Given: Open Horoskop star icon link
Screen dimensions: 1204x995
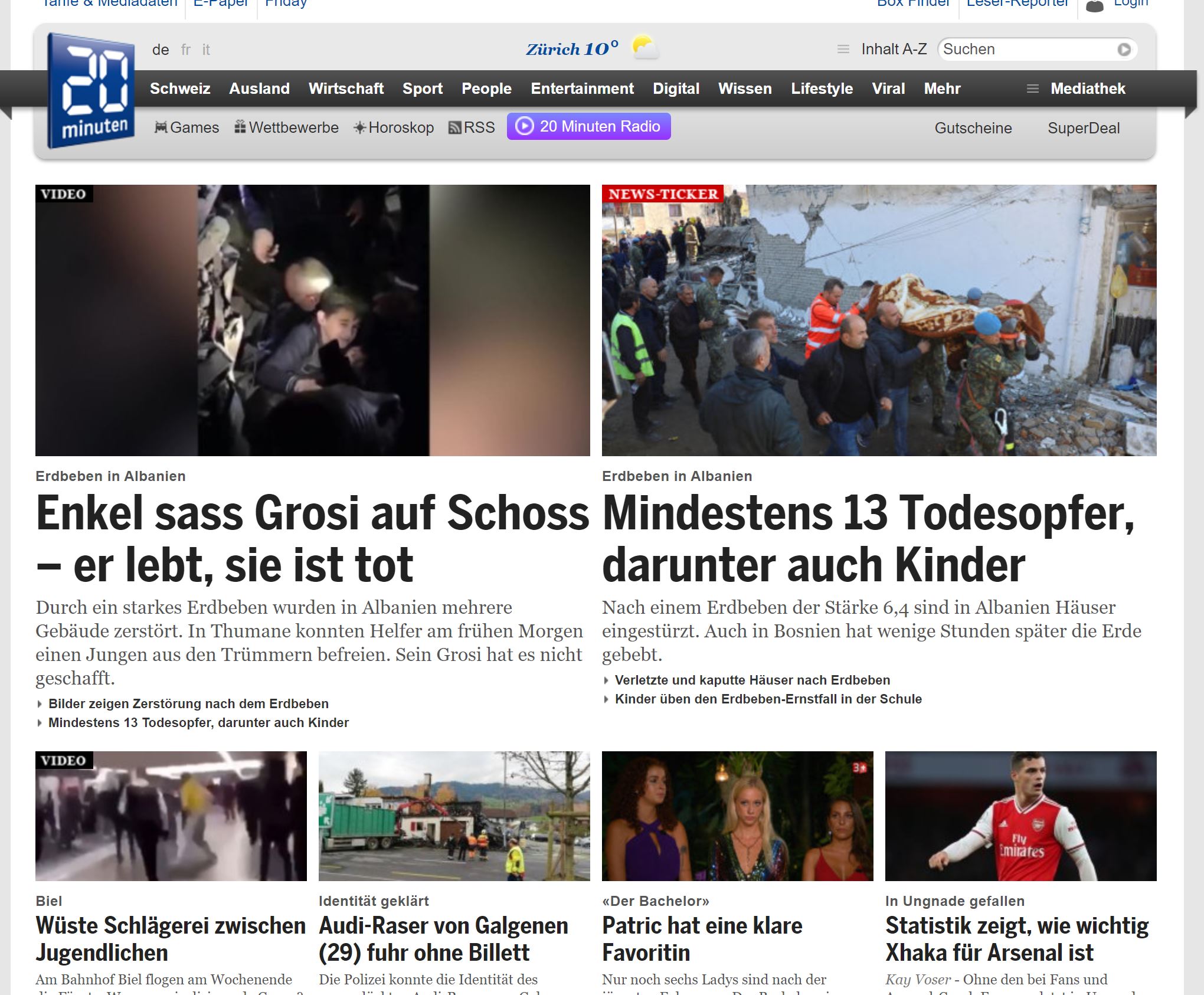Looking at the screenshot, I should coord(359,127).
